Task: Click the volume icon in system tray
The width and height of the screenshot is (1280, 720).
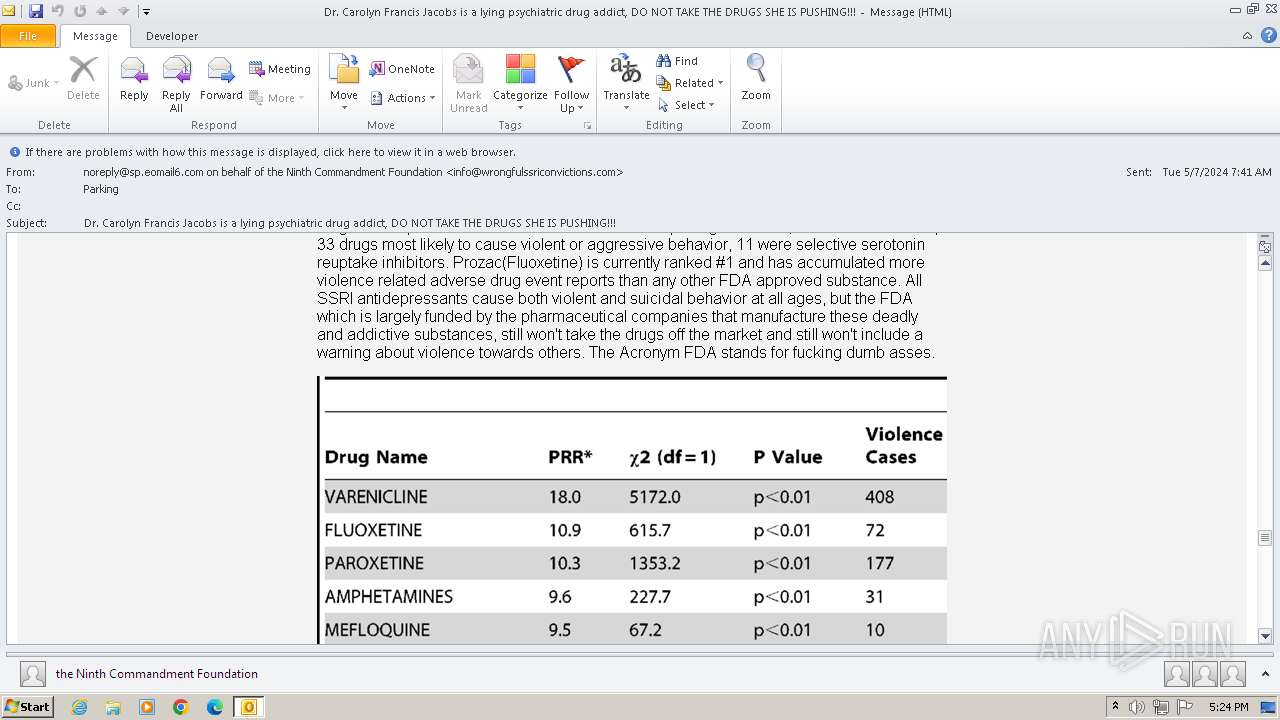Action: coord(1137,707)
